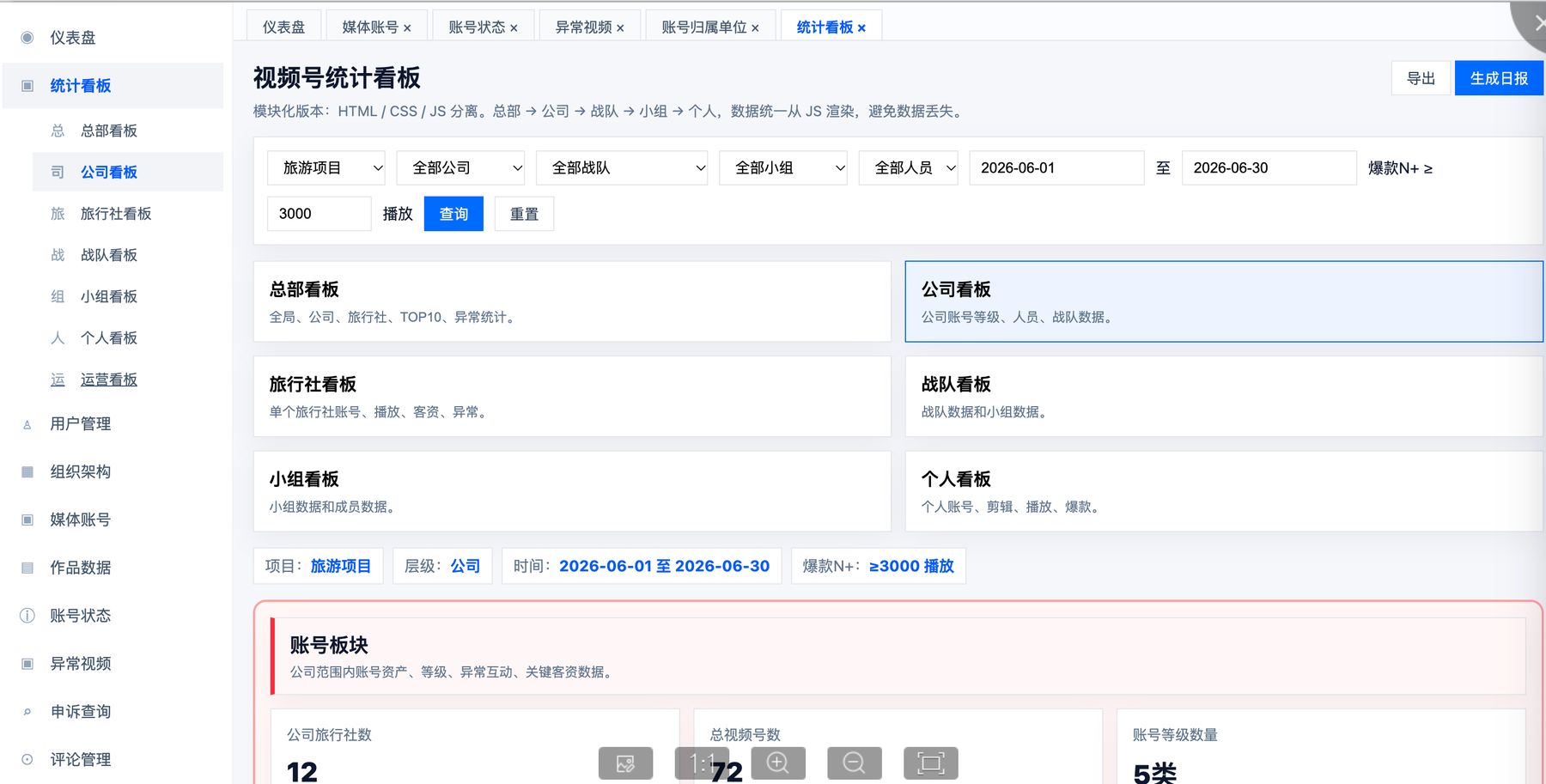
Task: Close the 账号状态 tab
Action: (514, 28)
